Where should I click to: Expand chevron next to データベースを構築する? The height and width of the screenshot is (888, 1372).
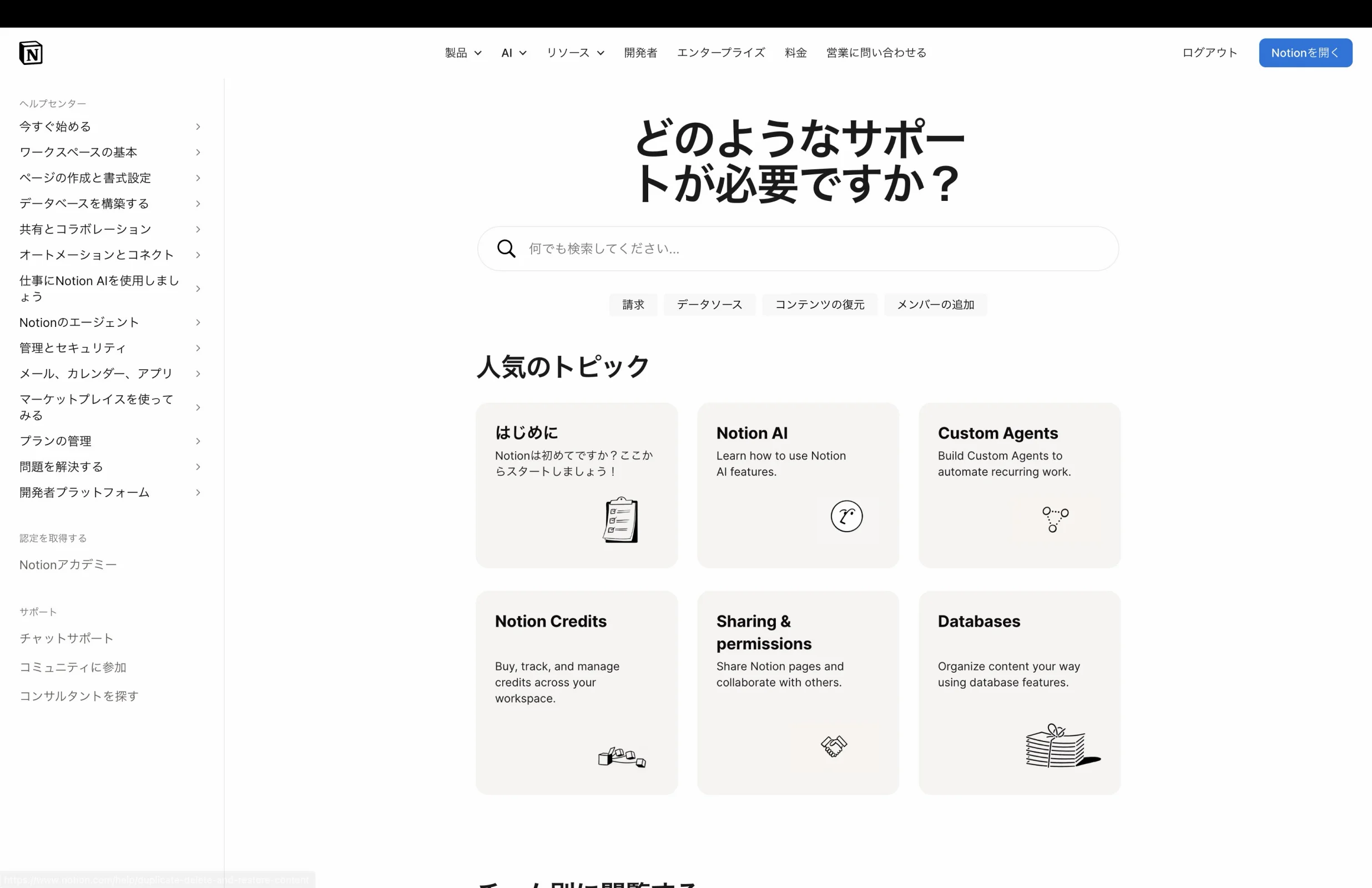(198, 204)
